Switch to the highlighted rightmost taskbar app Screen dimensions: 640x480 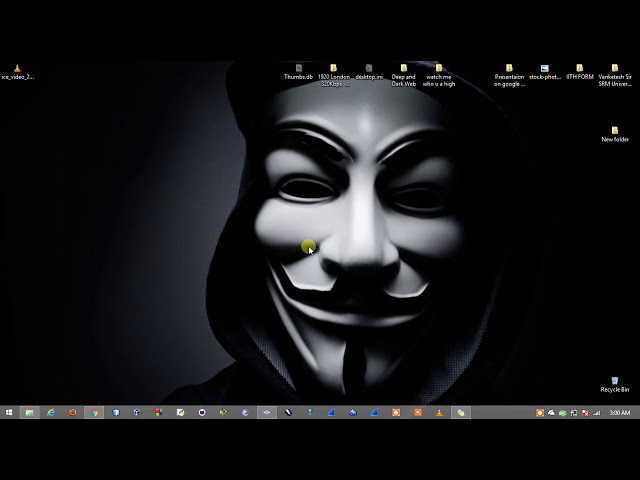point(461,413)
